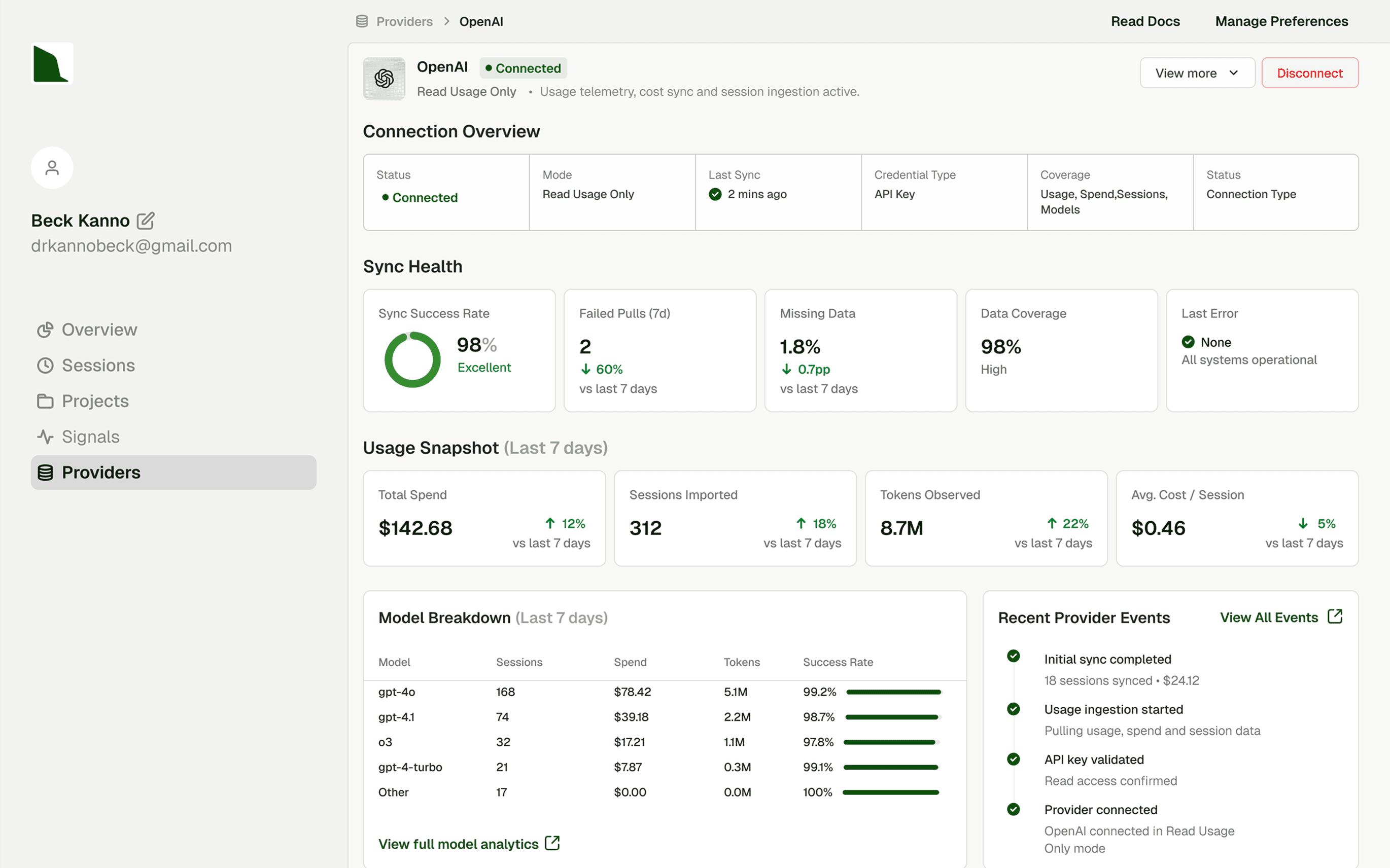Image resolution: width=1390 pixels, height=868 pixels.
Task: Click the Sessions clock icon
Action: point(45,365)
